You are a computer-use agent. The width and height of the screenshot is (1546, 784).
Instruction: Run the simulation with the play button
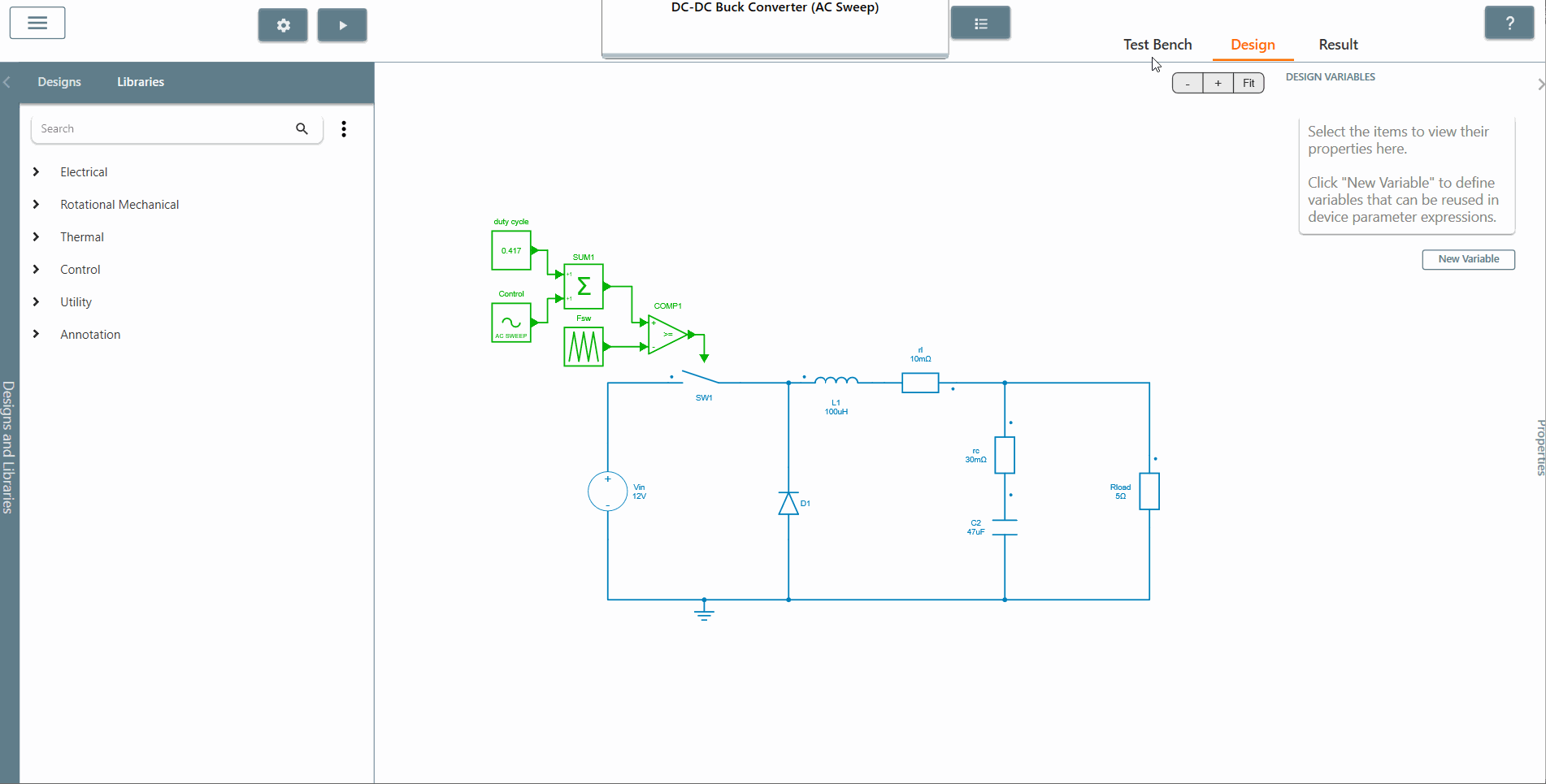pyautogui.click(x=341, y=24)
